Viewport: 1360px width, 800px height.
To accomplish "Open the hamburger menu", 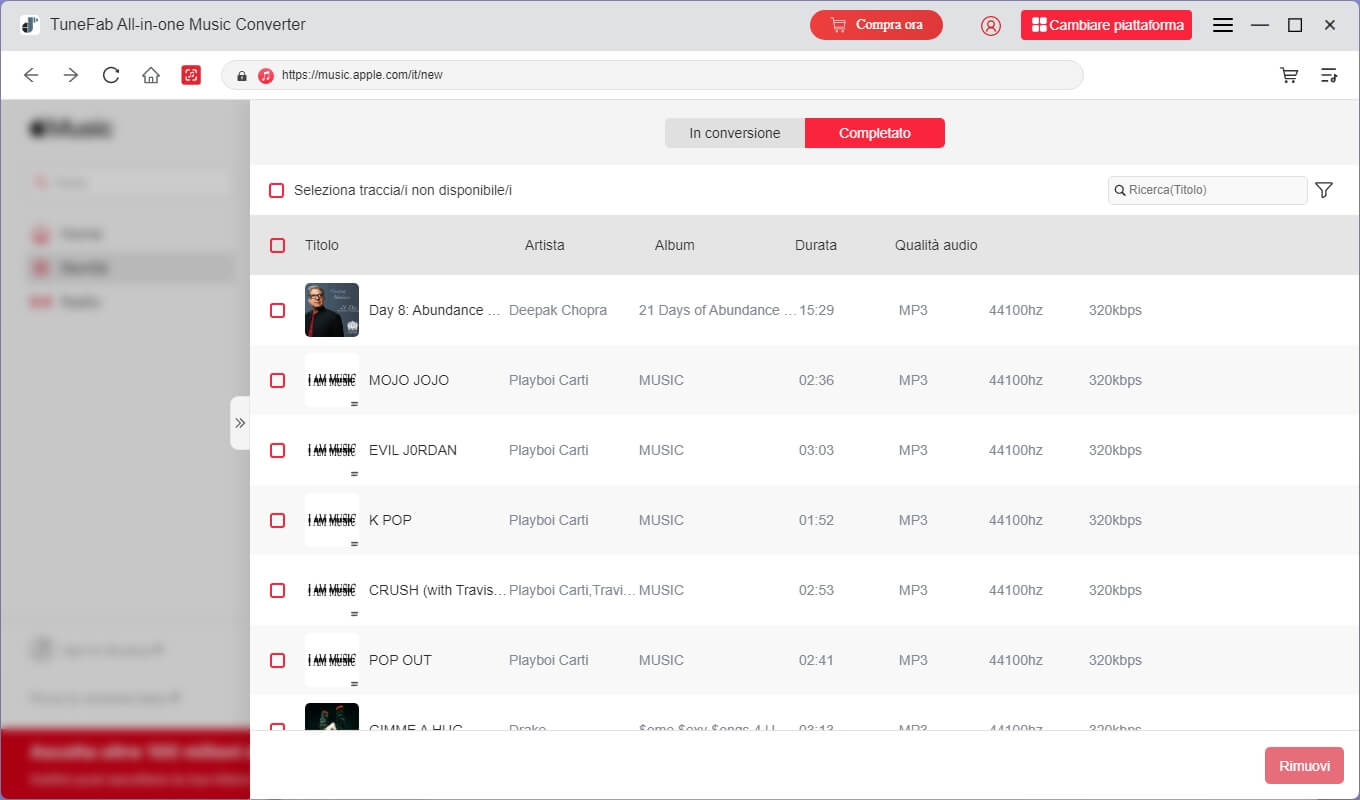I will [1222, 25].
